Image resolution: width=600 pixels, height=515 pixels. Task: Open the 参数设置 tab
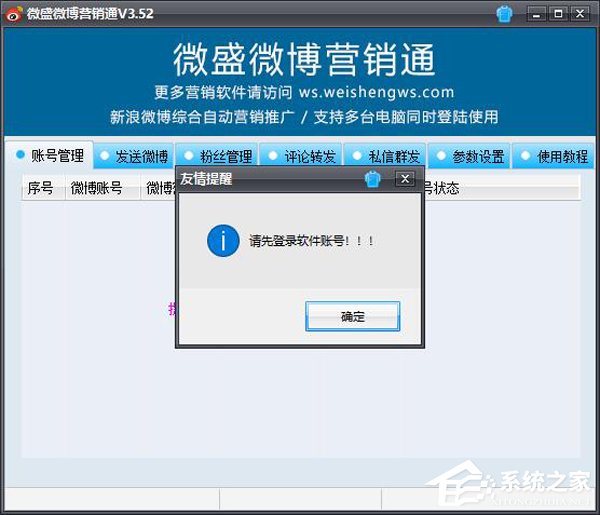pos(470,156)
